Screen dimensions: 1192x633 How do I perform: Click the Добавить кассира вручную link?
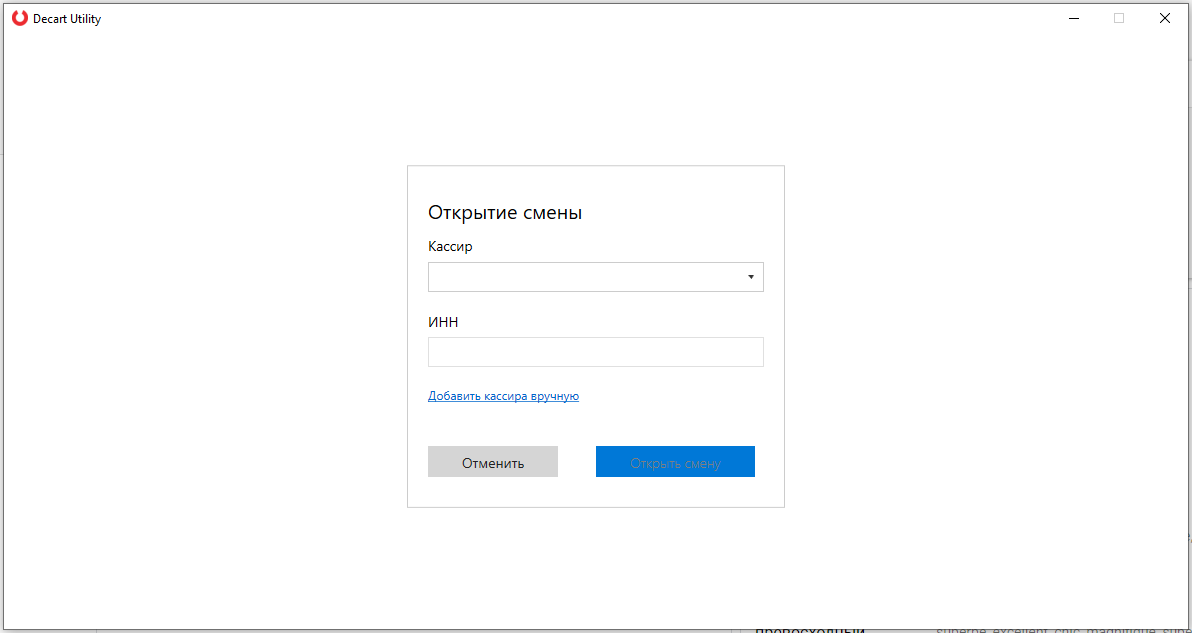(503, 396)
